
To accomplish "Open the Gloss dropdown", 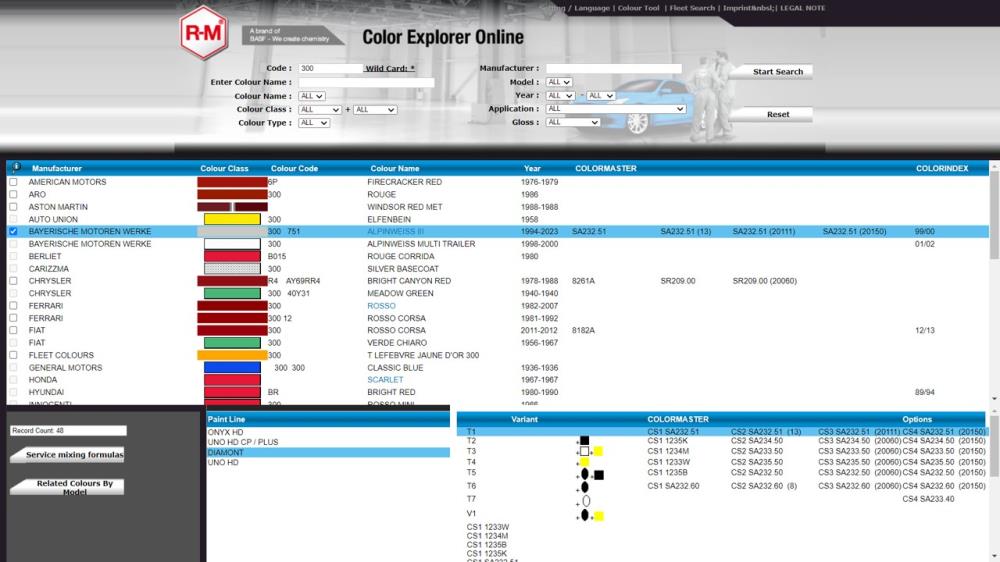I will (x=573, y=122).
